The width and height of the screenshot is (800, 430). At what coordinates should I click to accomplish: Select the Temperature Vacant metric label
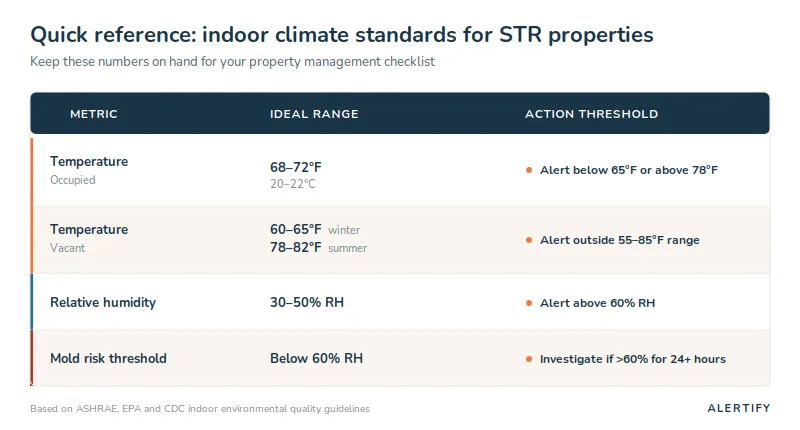click(x=89, y=238)
